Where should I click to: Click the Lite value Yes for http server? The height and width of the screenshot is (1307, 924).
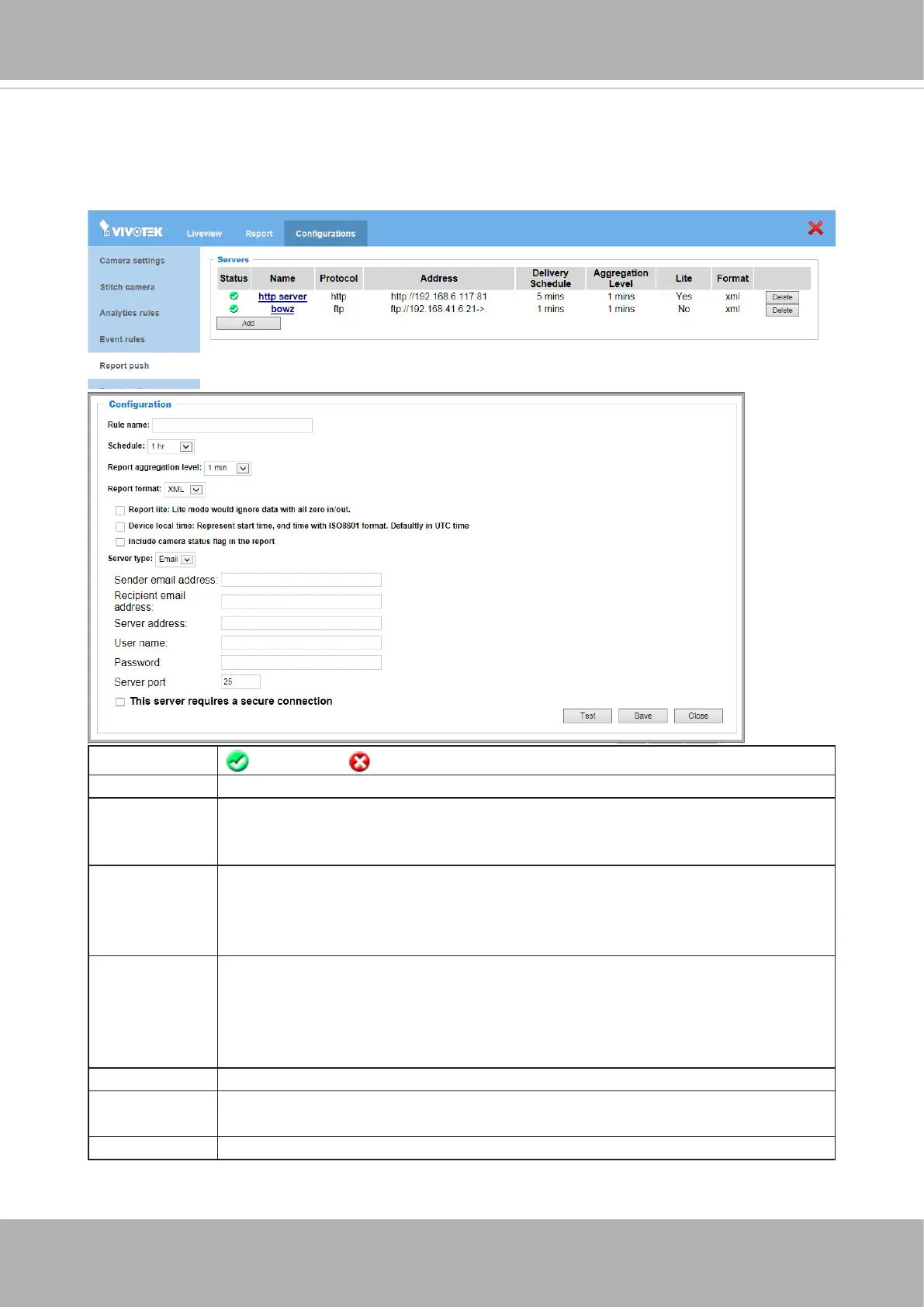(x=683, y=296)
